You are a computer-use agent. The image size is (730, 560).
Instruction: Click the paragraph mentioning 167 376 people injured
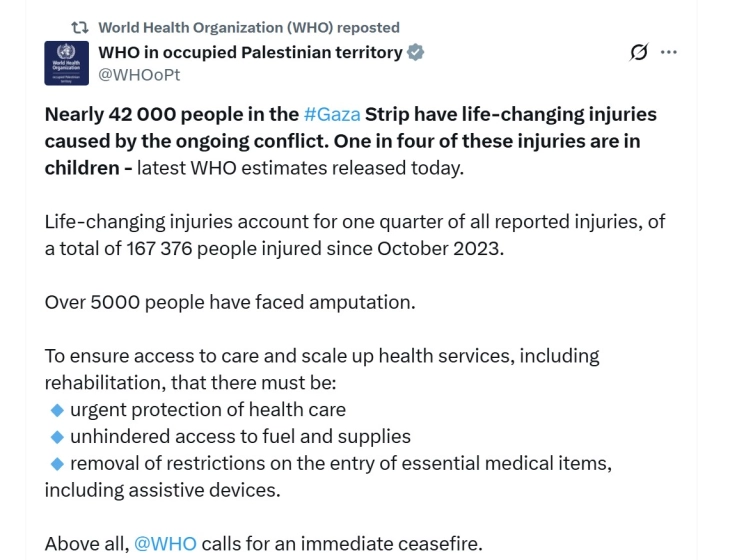point(355,234)
